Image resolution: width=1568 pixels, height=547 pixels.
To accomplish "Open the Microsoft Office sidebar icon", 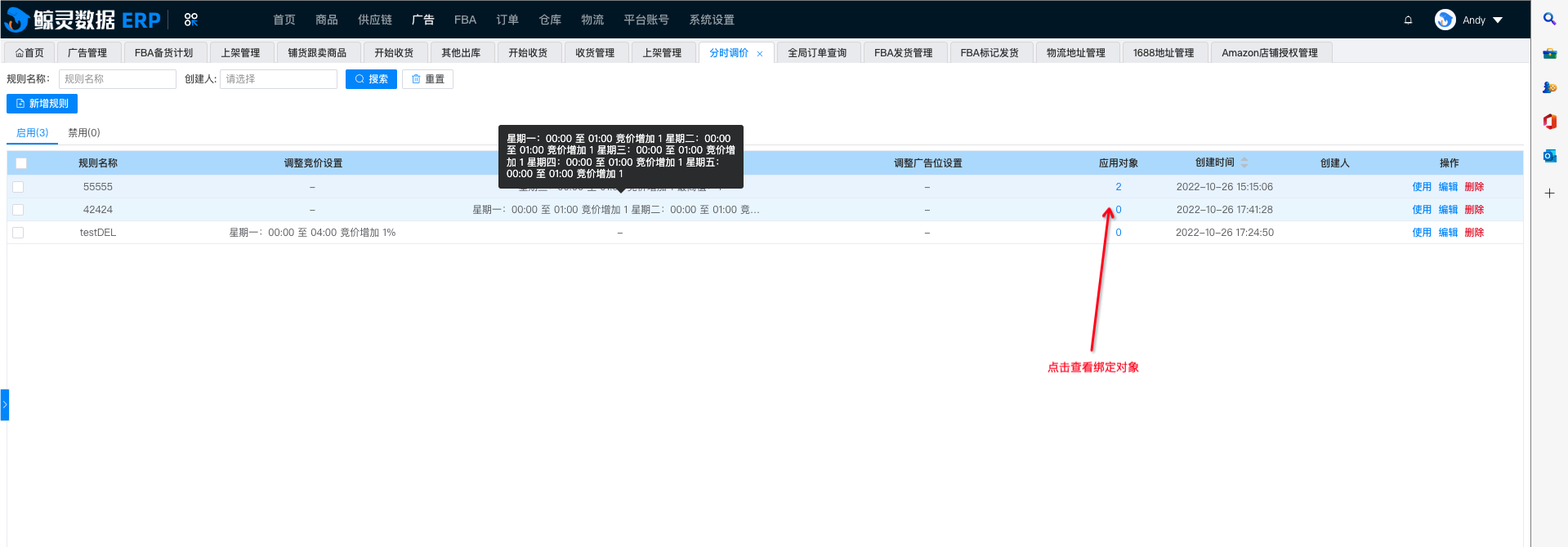I will coord(1549,122).
